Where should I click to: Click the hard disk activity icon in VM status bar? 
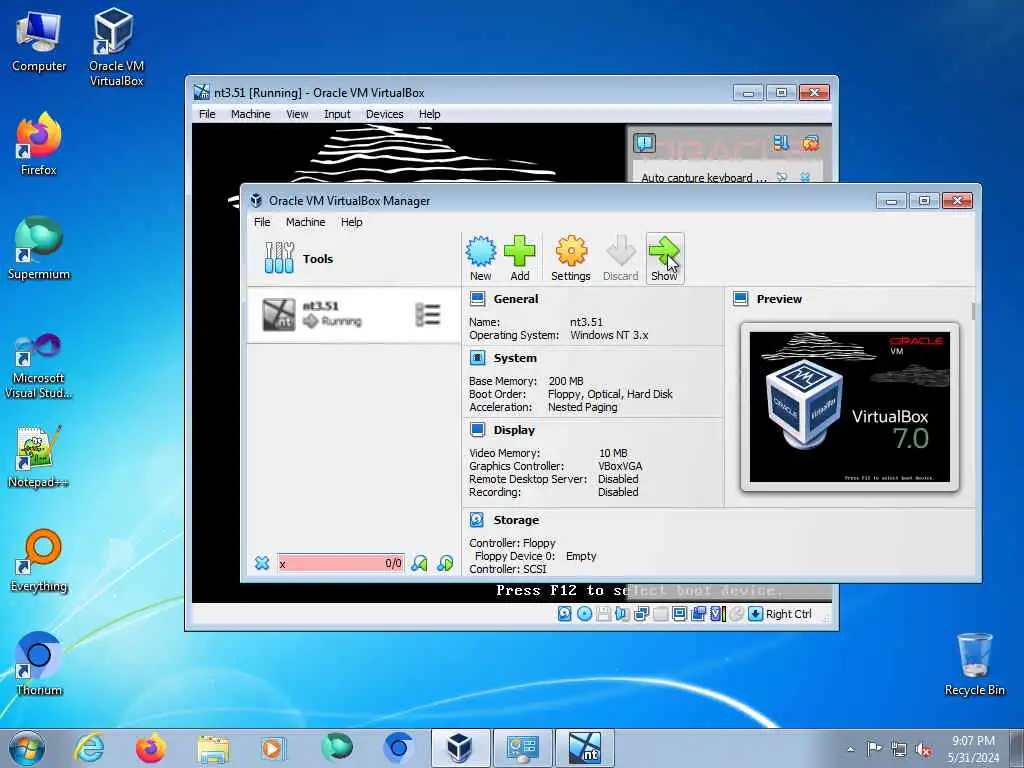pos(565,614)
